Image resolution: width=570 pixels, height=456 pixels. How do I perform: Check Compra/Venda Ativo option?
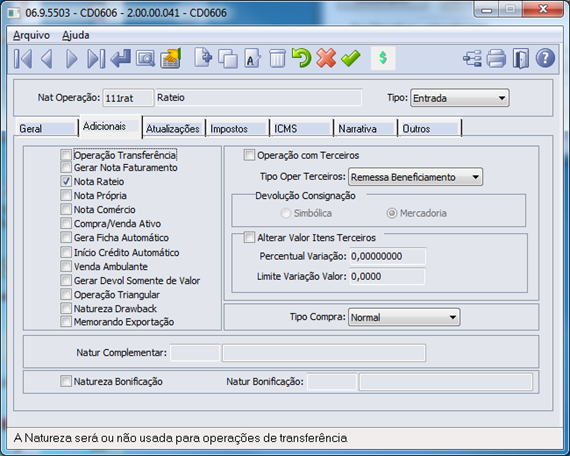tap(66, 223)
